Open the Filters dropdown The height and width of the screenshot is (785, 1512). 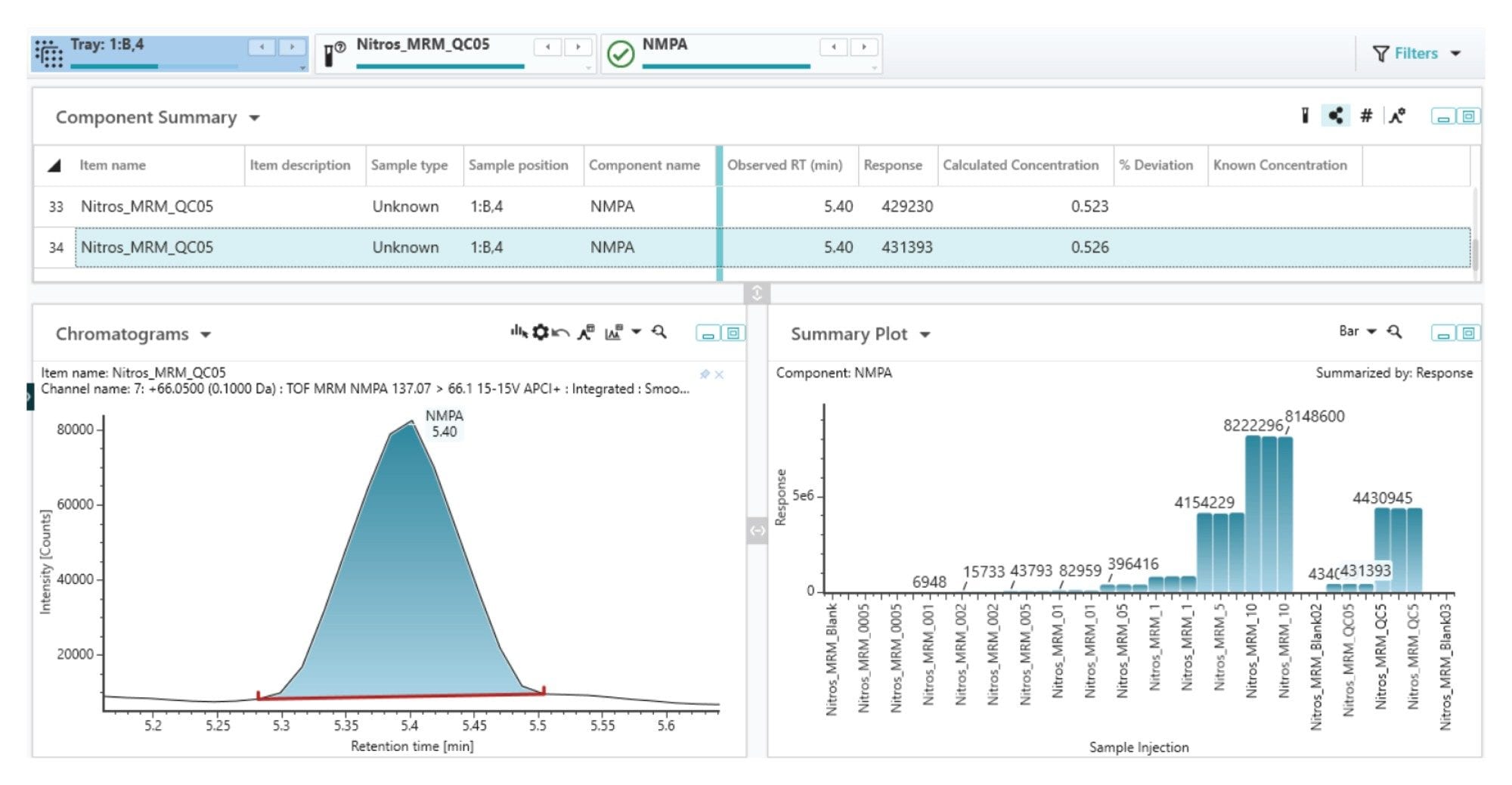(1455, 54)
